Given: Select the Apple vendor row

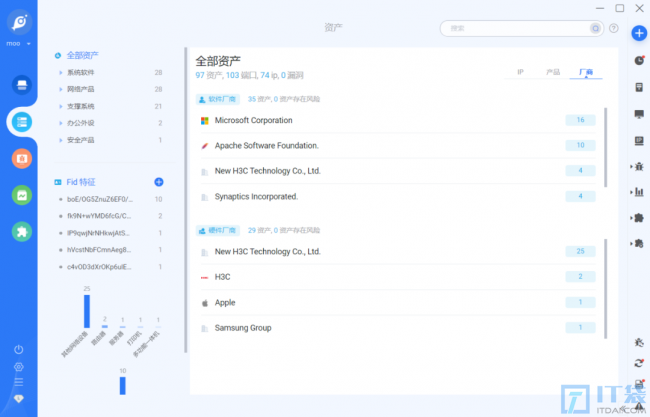Looking at the screenshot, I should (x=398, y=303).
